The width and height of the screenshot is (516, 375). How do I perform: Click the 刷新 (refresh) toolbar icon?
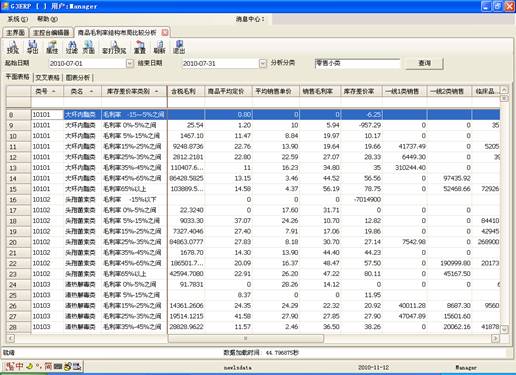click(159, 47)
